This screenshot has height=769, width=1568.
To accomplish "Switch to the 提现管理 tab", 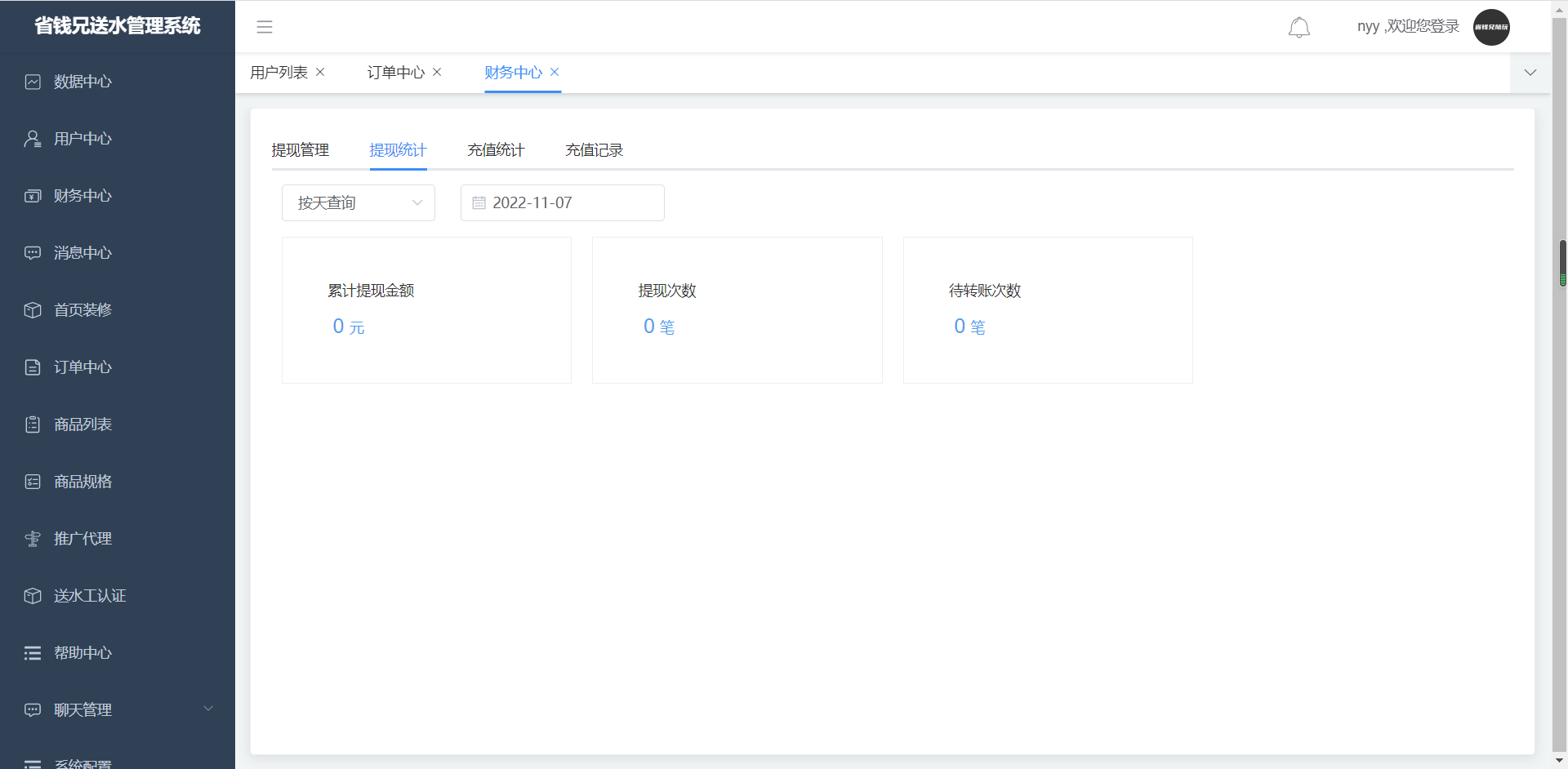I will [300, 150].
